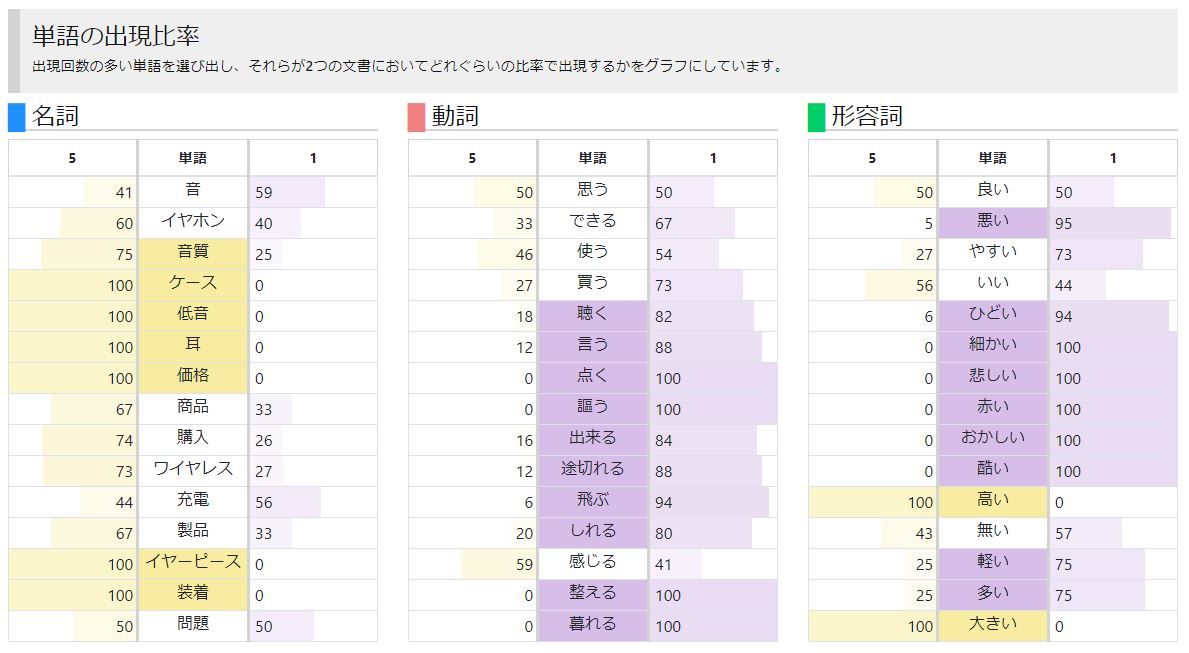Click the green square beside 形容詞 heading
The height and width of the screenshot is (653, 1189).
click(x=816, y=117)
